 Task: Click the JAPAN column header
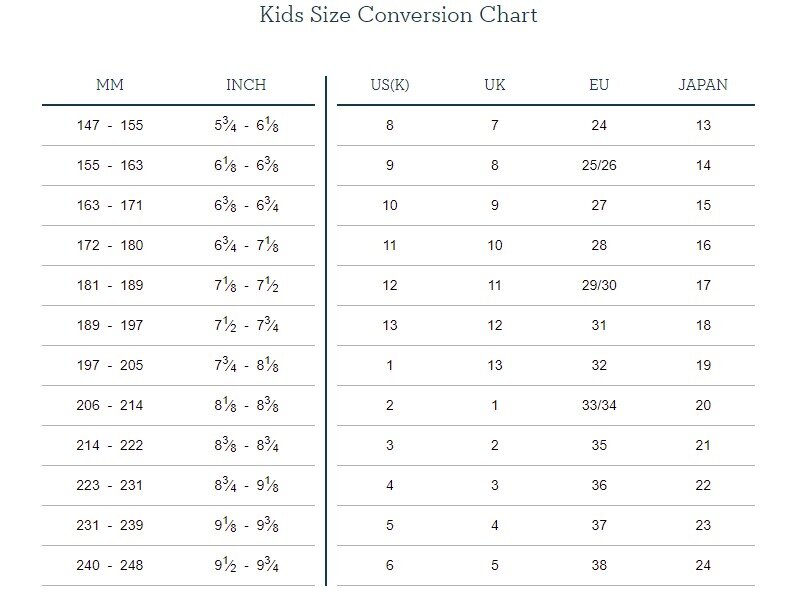pos(703,85)
